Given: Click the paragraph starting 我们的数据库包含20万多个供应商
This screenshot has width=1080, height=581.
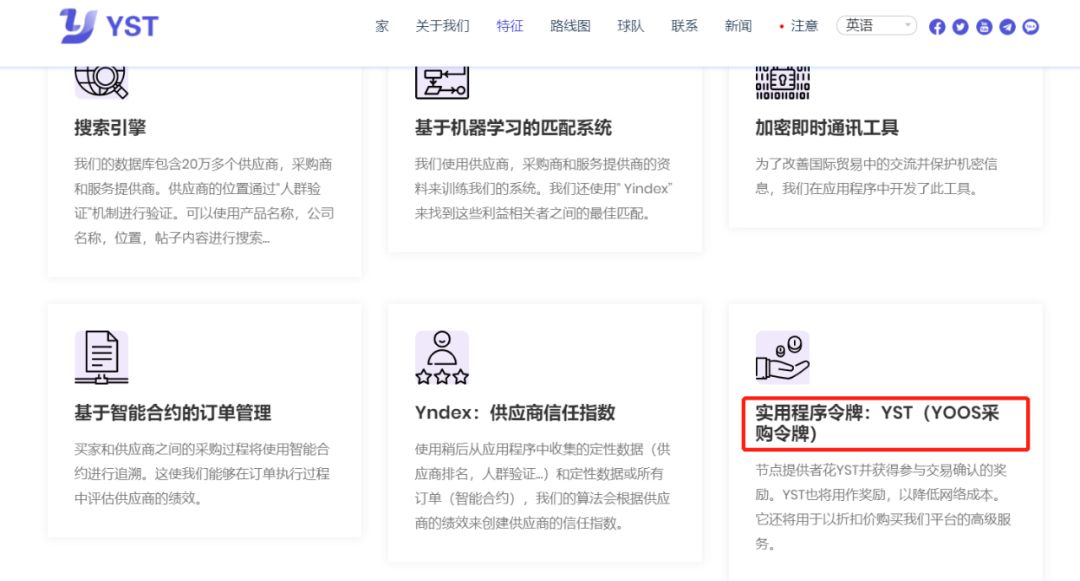Looking at the screenshot, I should click(205, 201).
